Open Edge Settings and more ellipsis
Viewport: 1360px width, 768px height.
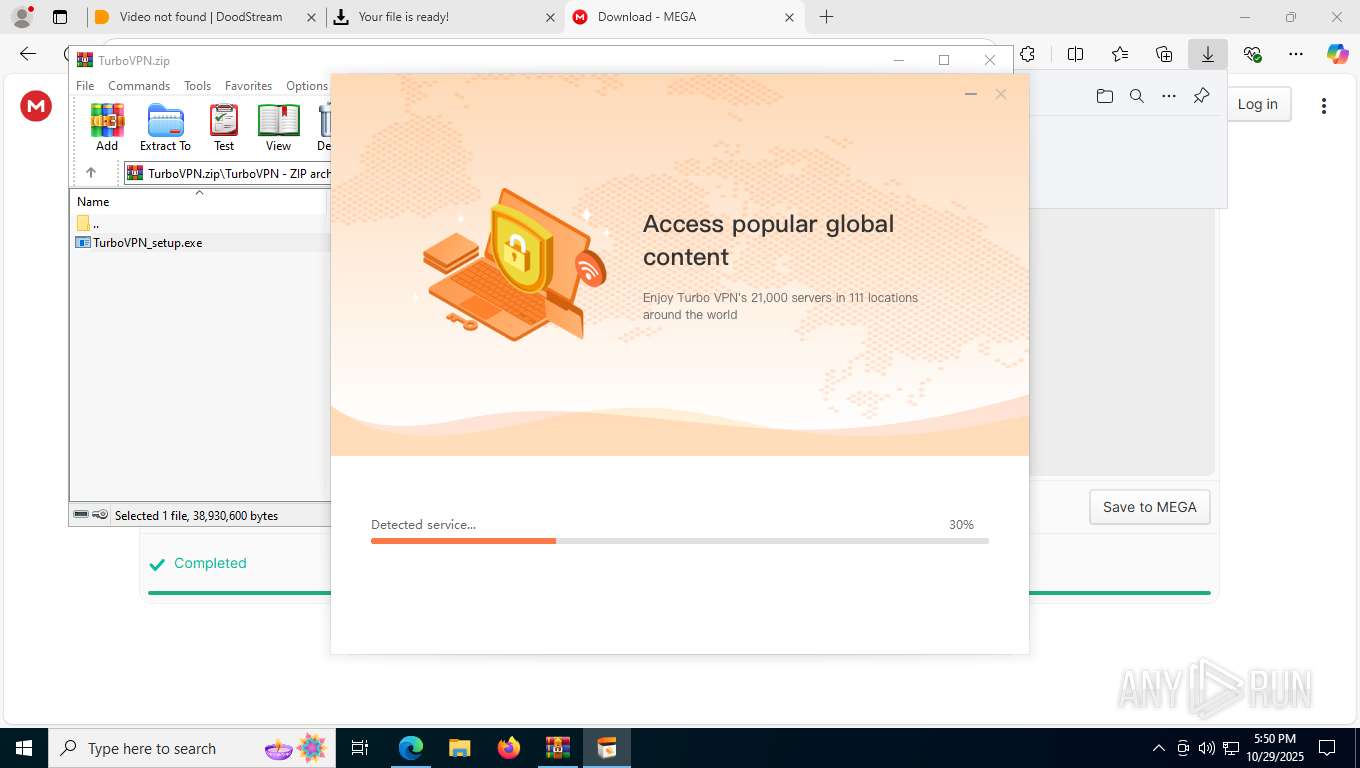click(1296, 55)
